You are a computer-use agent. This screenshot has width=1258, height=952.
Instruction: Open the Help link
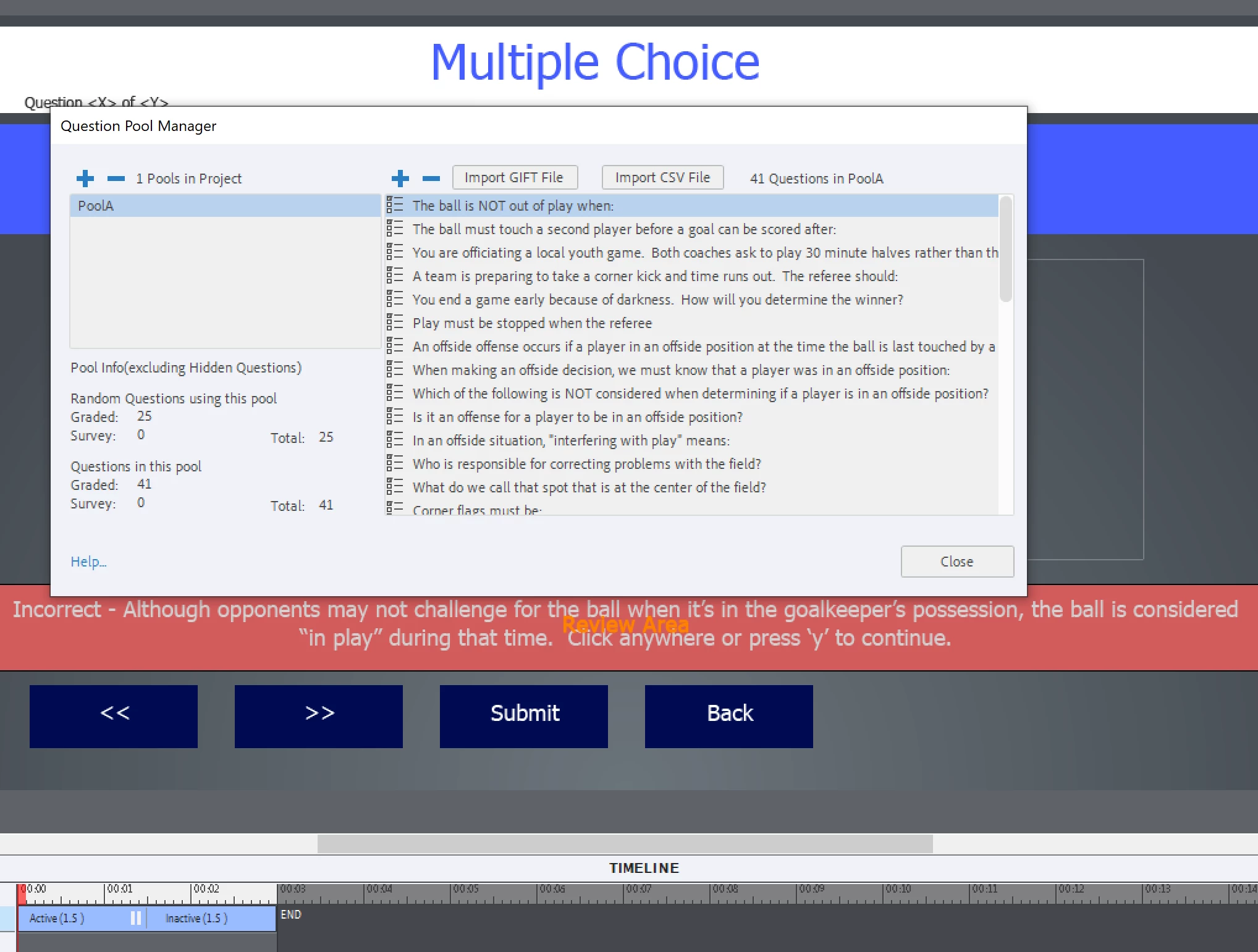coord(88,562)
